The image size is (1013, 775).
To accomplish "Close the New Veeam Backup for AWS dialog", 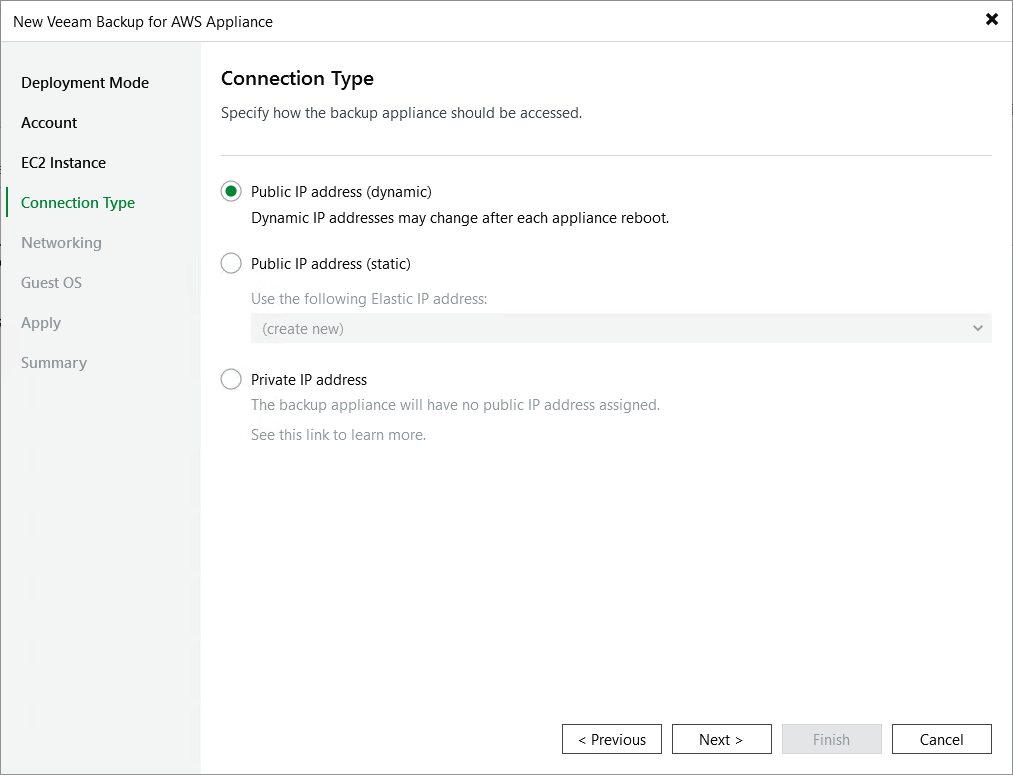I will click(991, 19).
